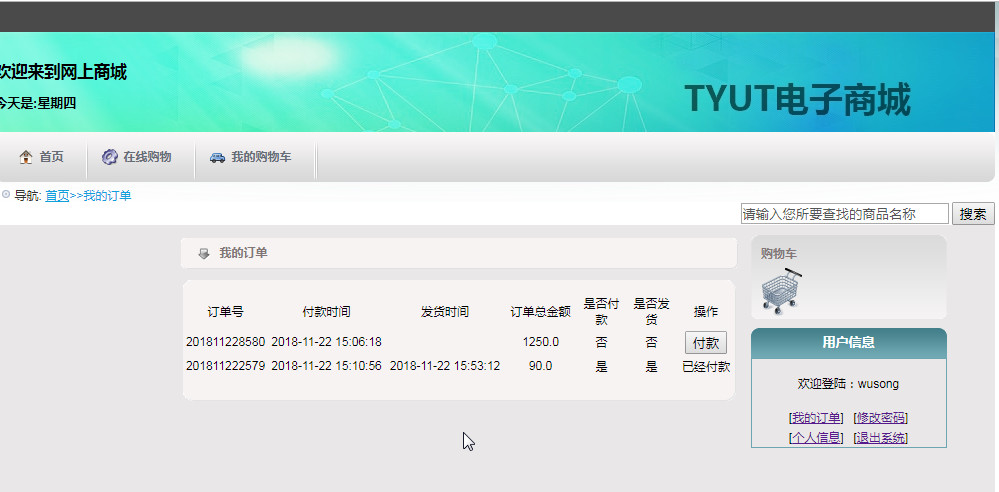Click the TYUT电子商城 banner title

click(x=798, y=100)
